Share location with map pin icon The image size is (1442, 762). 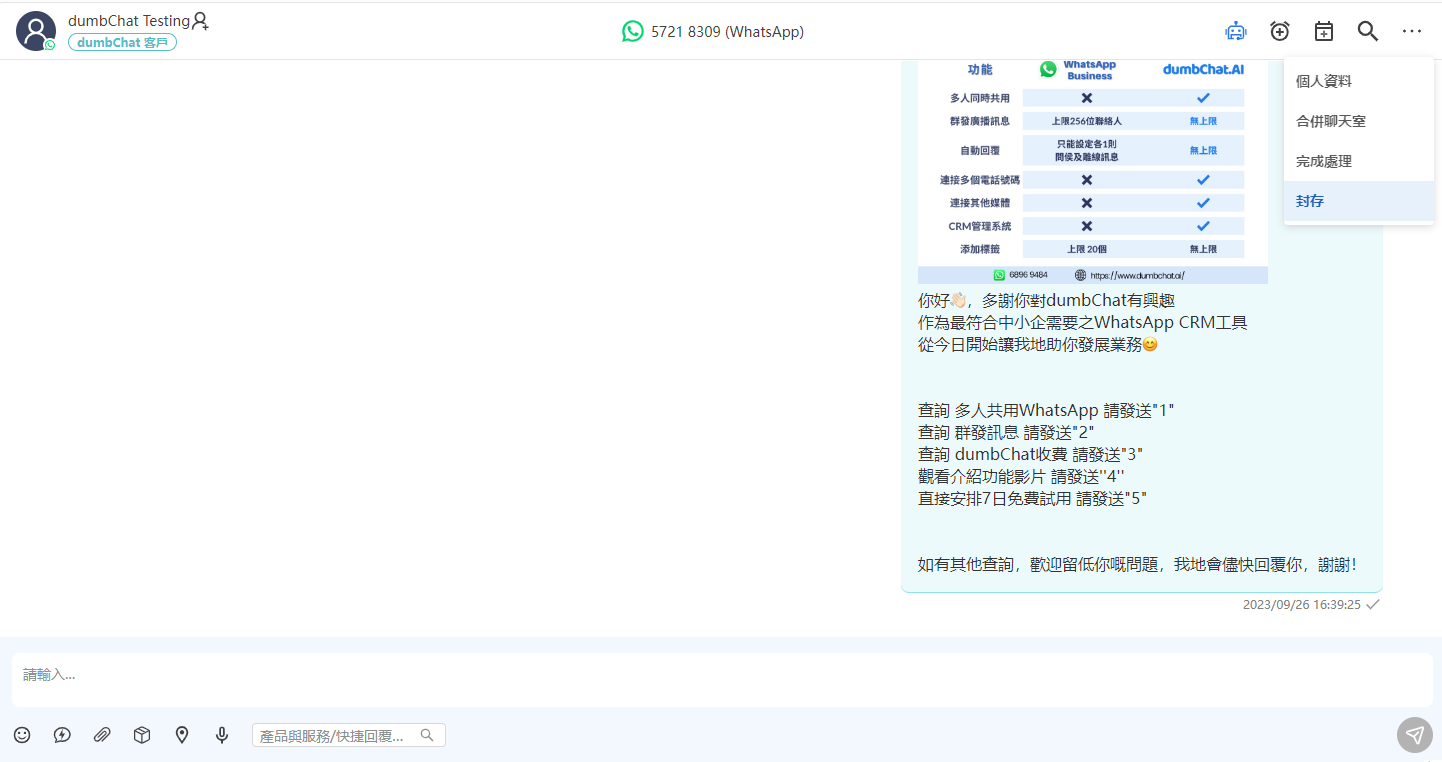click(182, 735)
